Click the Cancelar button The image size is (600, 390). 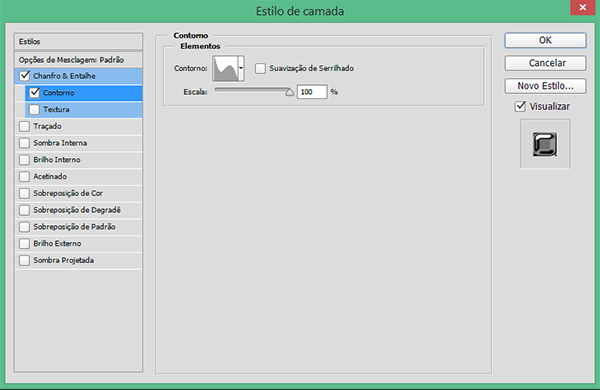545,63
